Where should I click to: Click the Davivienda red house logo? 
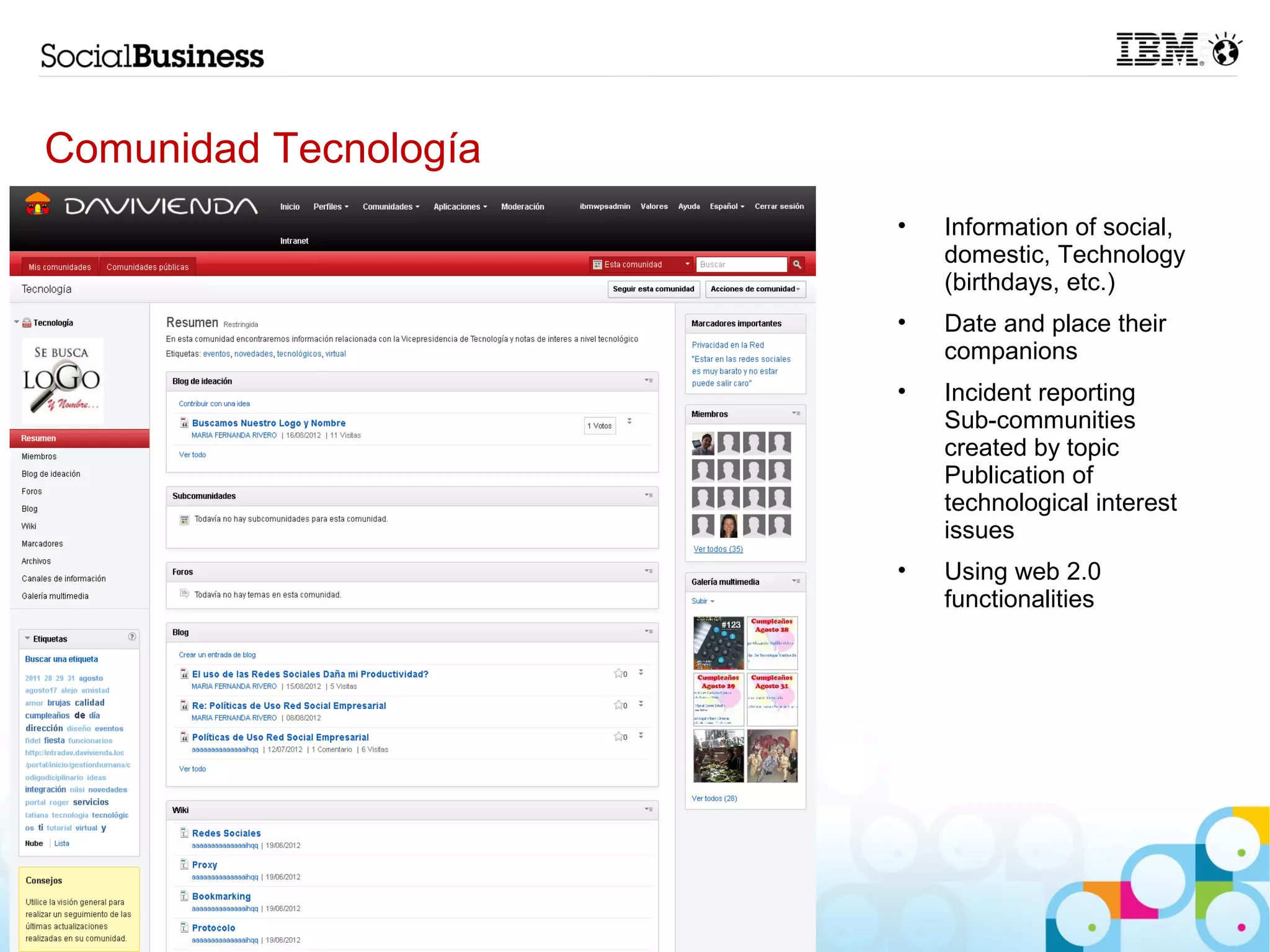38,204
